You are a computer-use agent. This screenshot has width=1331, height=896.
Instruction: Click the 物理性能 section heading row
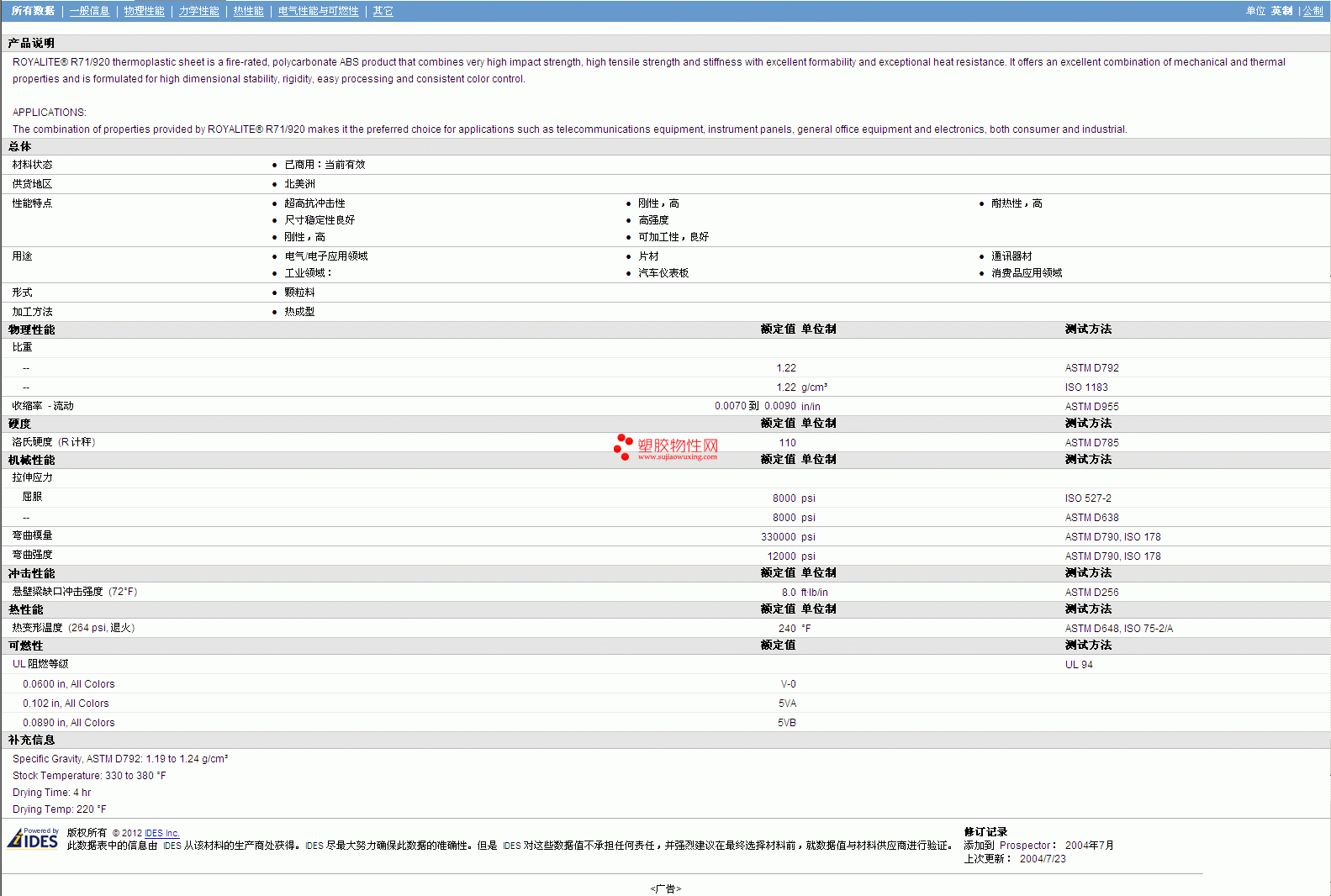(x=31, y=329)
